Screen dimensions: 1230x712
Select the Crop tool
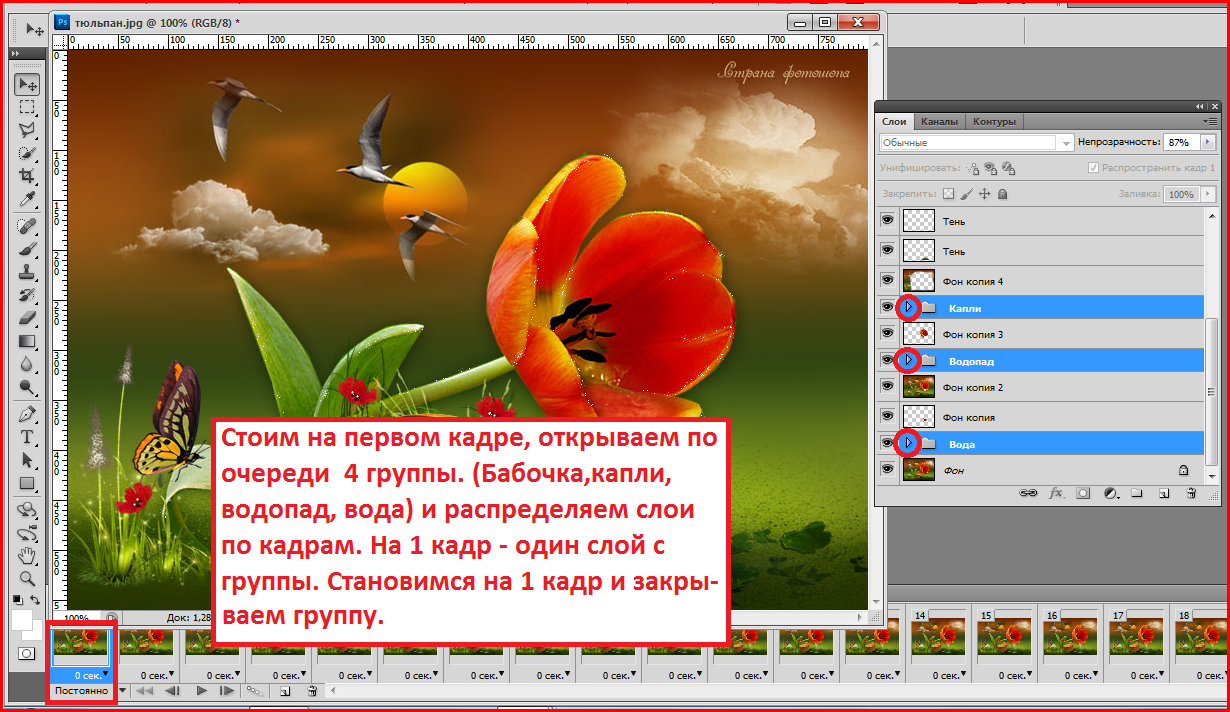pos(27,176)
